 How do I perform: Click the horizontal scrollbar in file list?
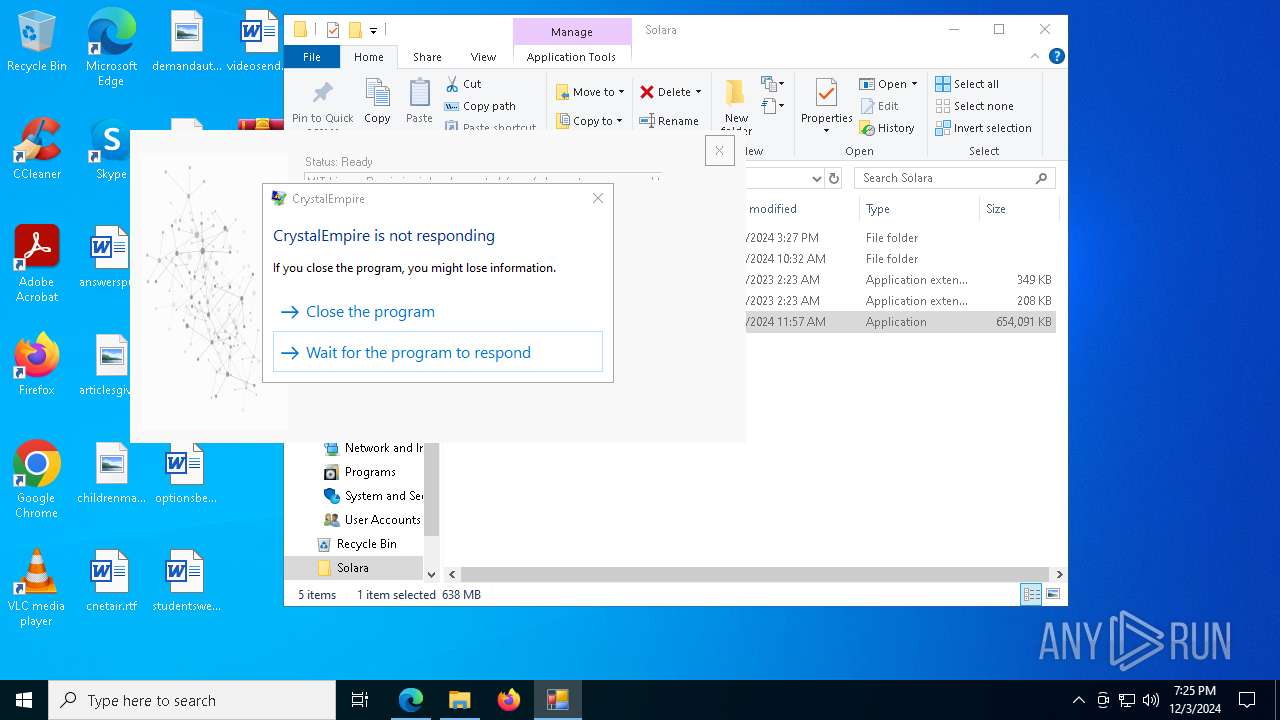tap(755, 574)
